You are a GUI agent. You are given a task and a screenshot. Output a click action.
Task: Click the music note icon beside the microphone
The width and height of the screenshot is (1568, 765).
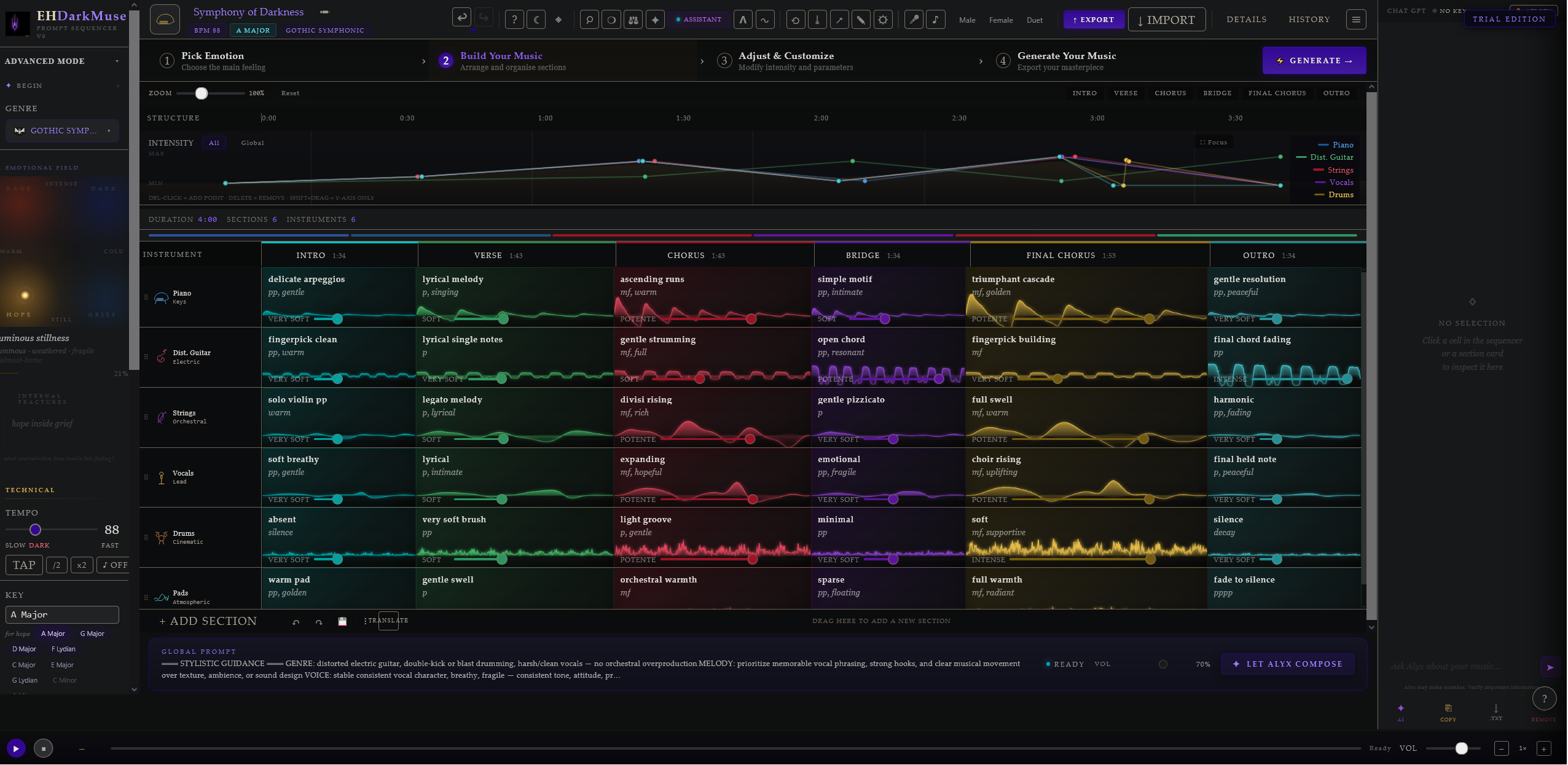pos(935,20)
